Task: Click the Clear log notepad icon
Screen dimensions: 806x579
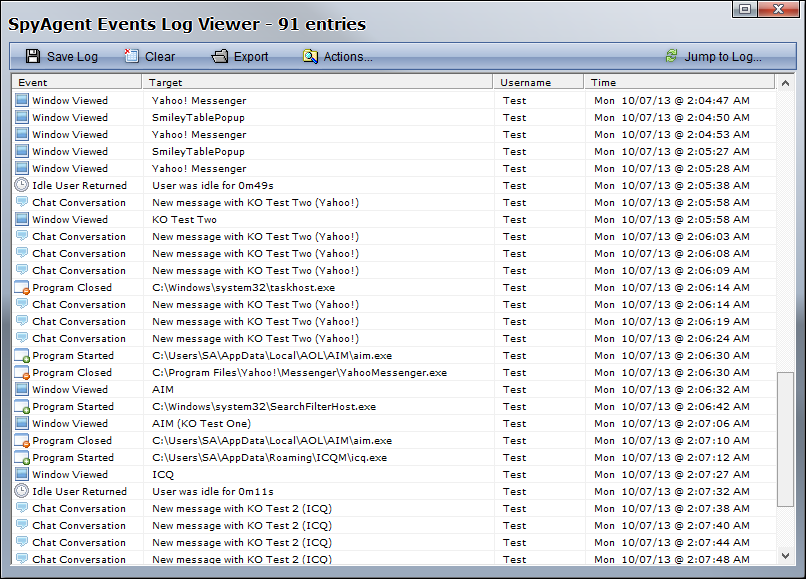Action: (x=131, y=57)
